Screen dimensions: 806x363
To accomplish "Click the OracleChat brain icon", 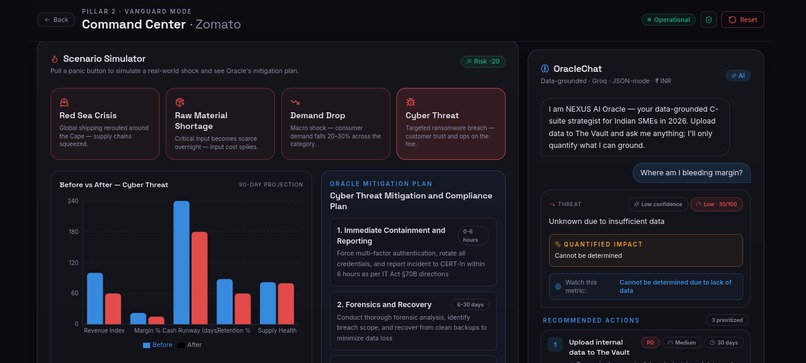I will (545, 68).
